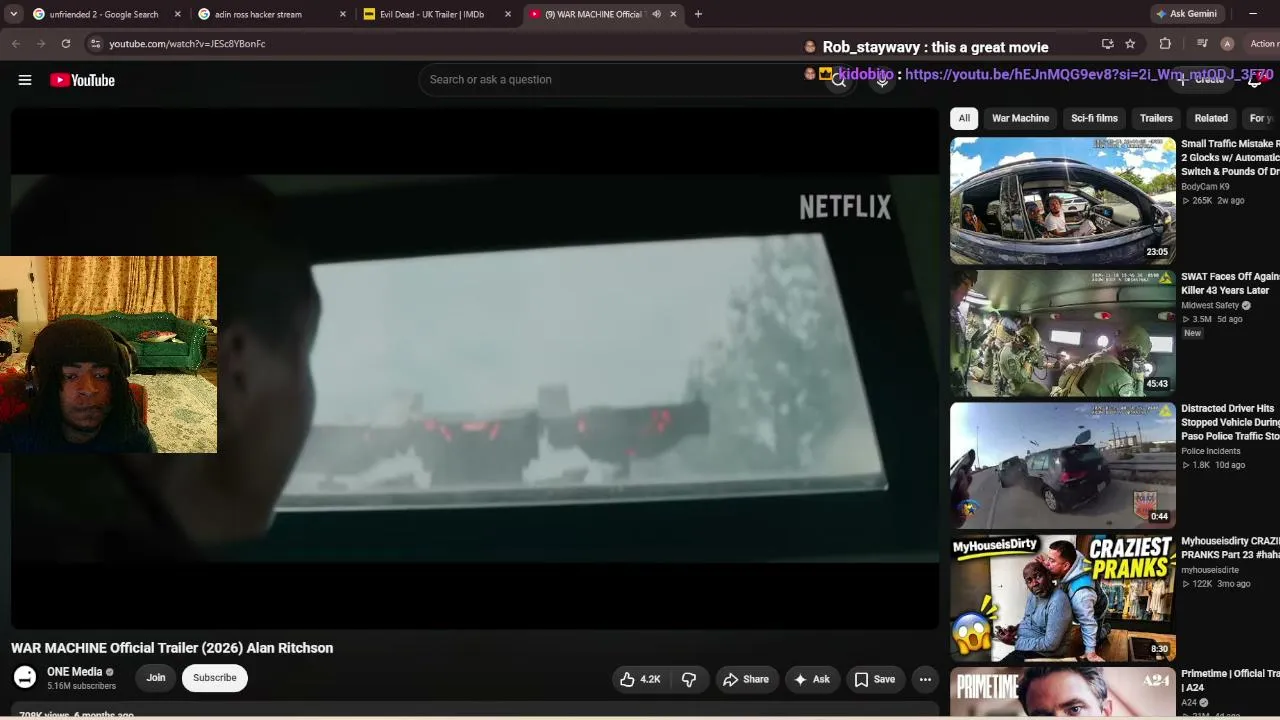Open the Chrome profile avatar
The image size is (1280, 720).
pyautogui.click(x=1227, y=44)
